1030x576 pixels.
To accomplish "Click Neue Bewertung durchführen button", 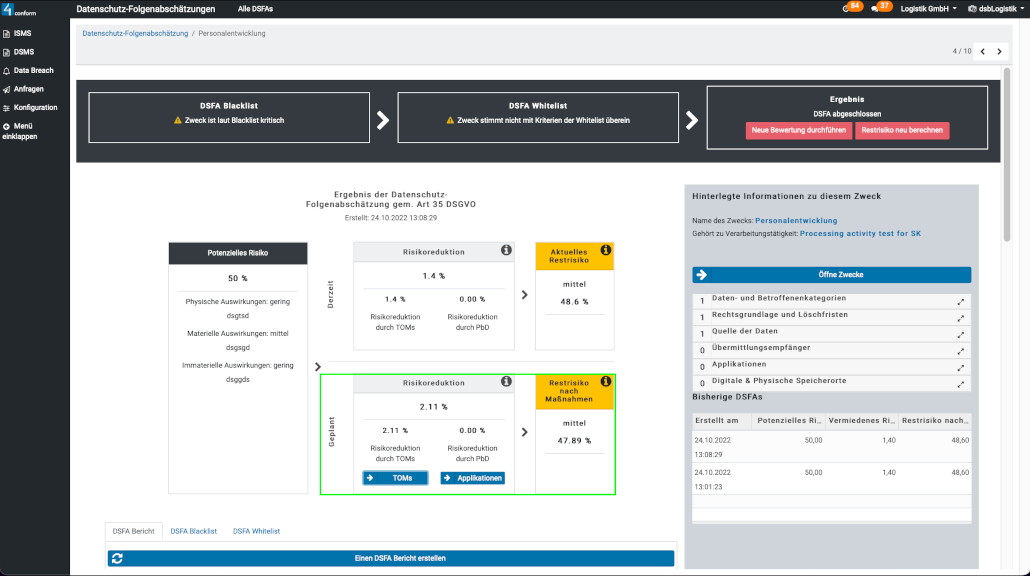I will (x=798, y=131).
